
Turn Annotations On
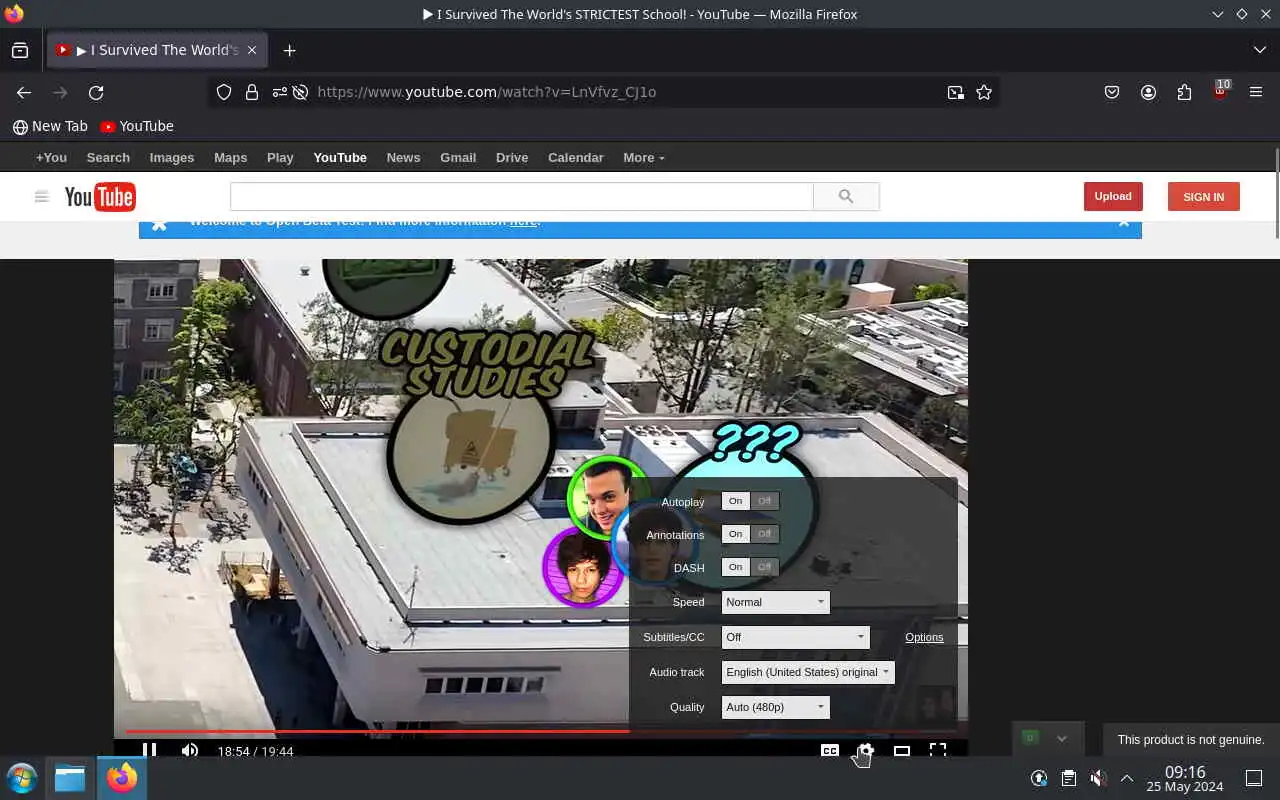[x=736, y=534]
